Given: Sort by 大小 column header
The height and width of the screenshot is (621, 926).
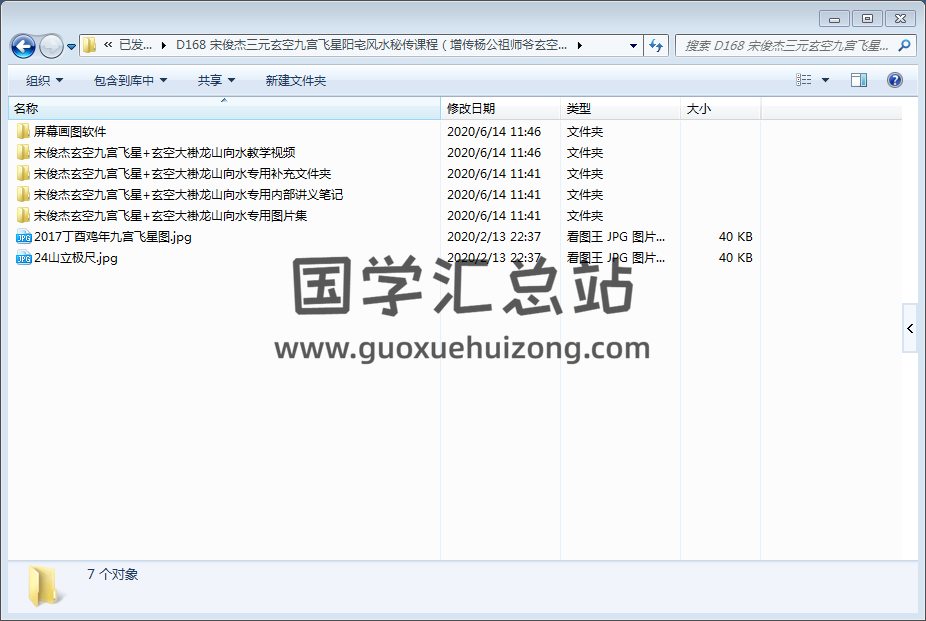Looking at the screenshot, I should 720,109.
